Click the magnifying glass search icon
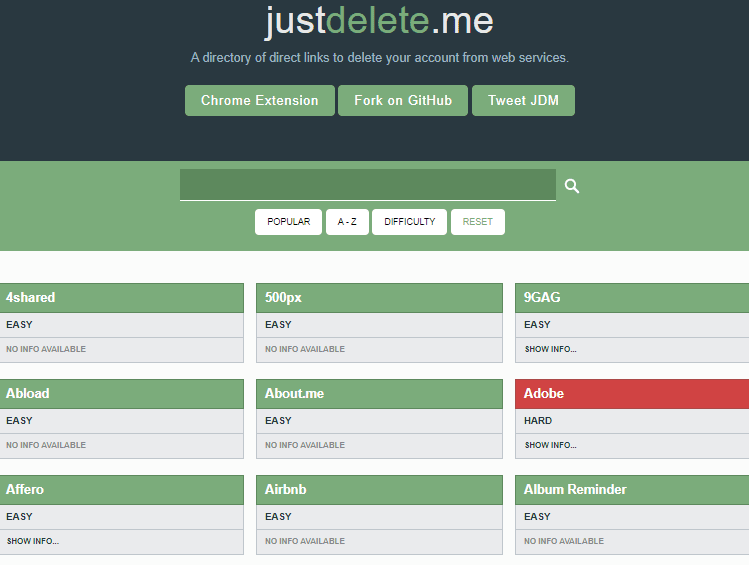The image size is (749, 565). click(x=572, y=186)
